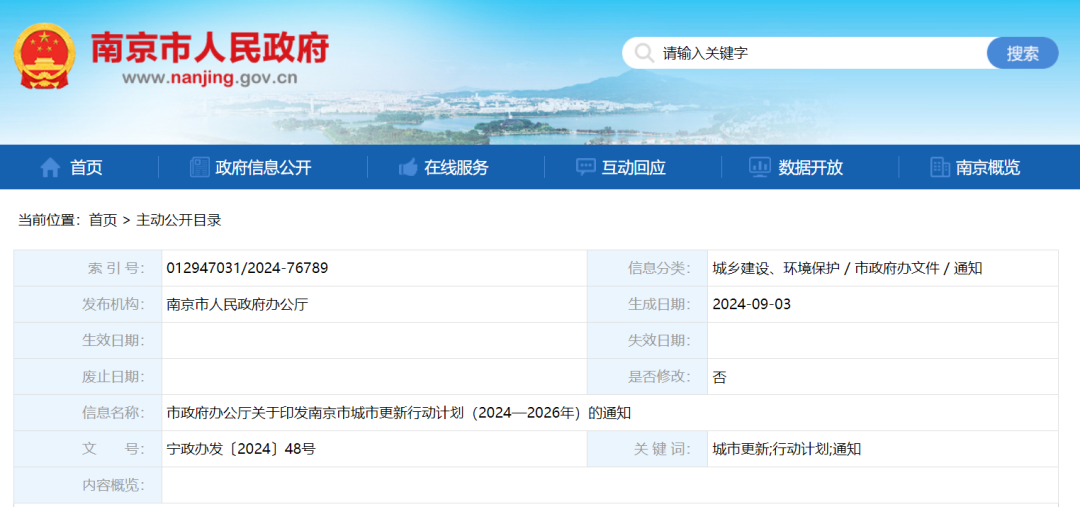1080x507 pixels.
Task: Click the 首页 breadcrumb link
Action: pyautogui.click(x=103, y=220)
